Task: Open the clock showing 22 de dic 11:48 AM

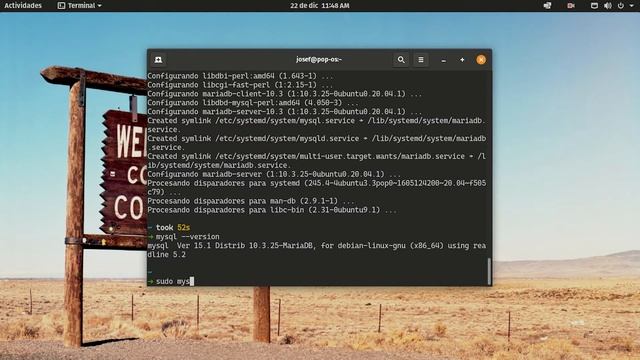Action: tap(320, 6)
